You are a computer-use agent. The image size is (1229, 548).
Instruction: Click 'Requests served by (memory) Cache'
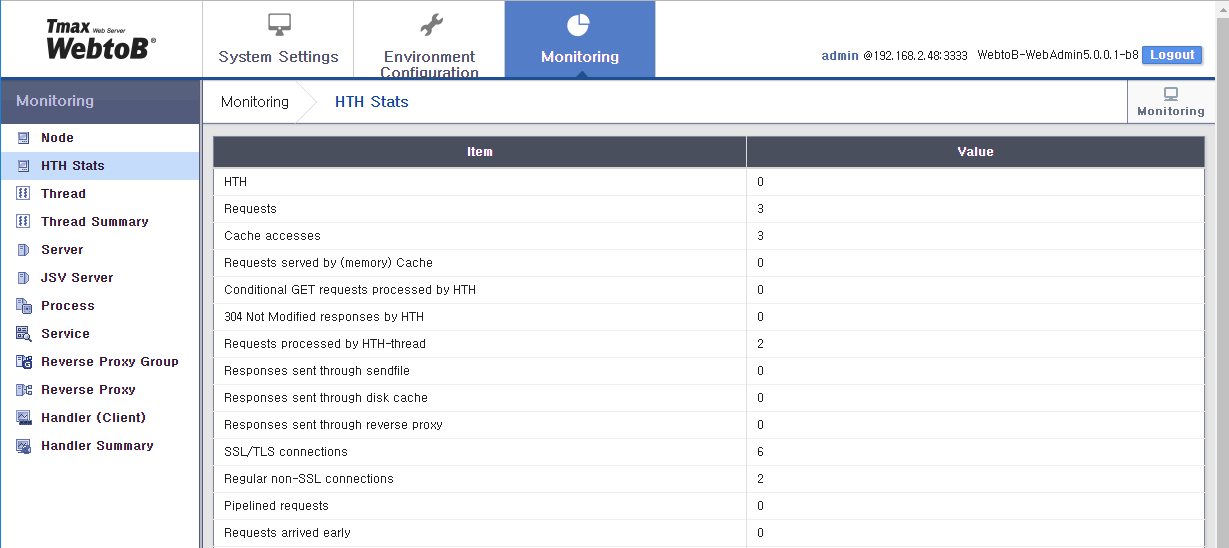click(x=328, y=263)
